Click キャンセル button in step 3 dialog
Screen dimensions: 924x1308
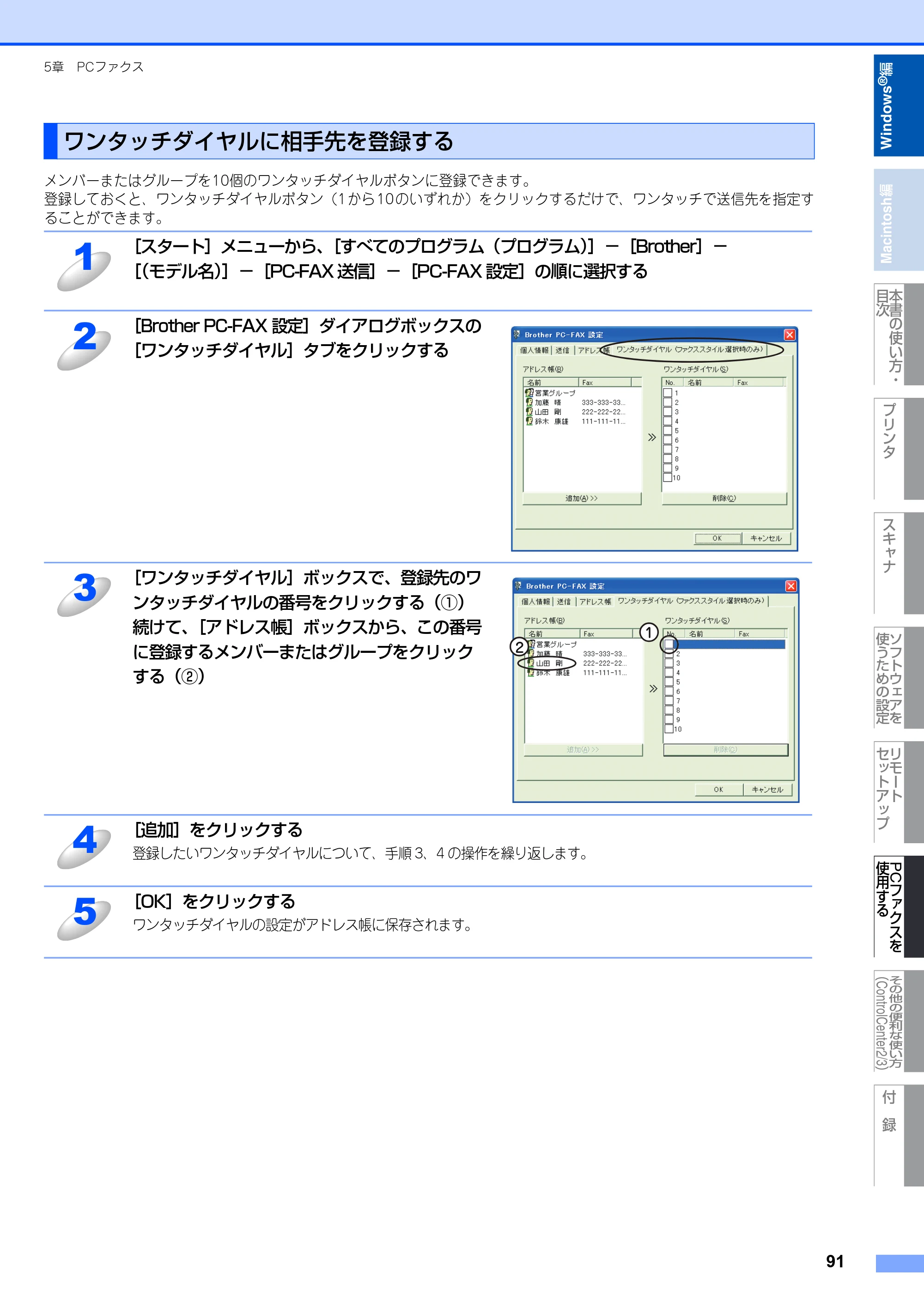[767, 790]
